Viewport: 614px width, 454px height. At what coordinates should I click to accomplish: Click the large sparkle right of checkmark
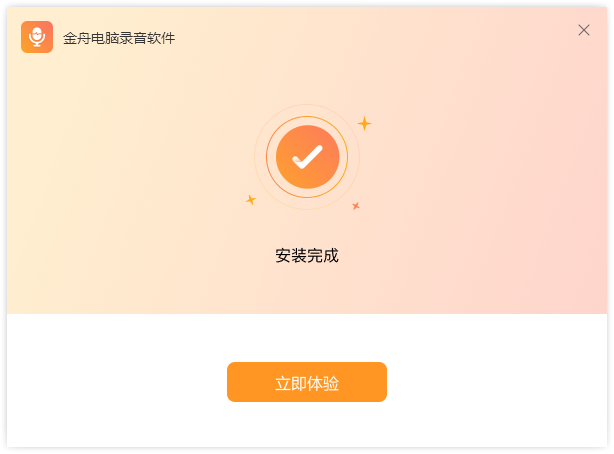[x=365, y=123]
